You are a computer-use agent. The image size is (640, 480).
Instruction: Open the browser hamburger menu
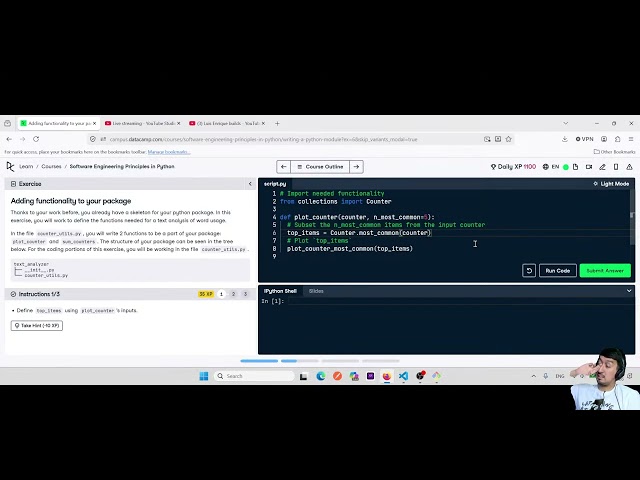(x=631, y=139)
